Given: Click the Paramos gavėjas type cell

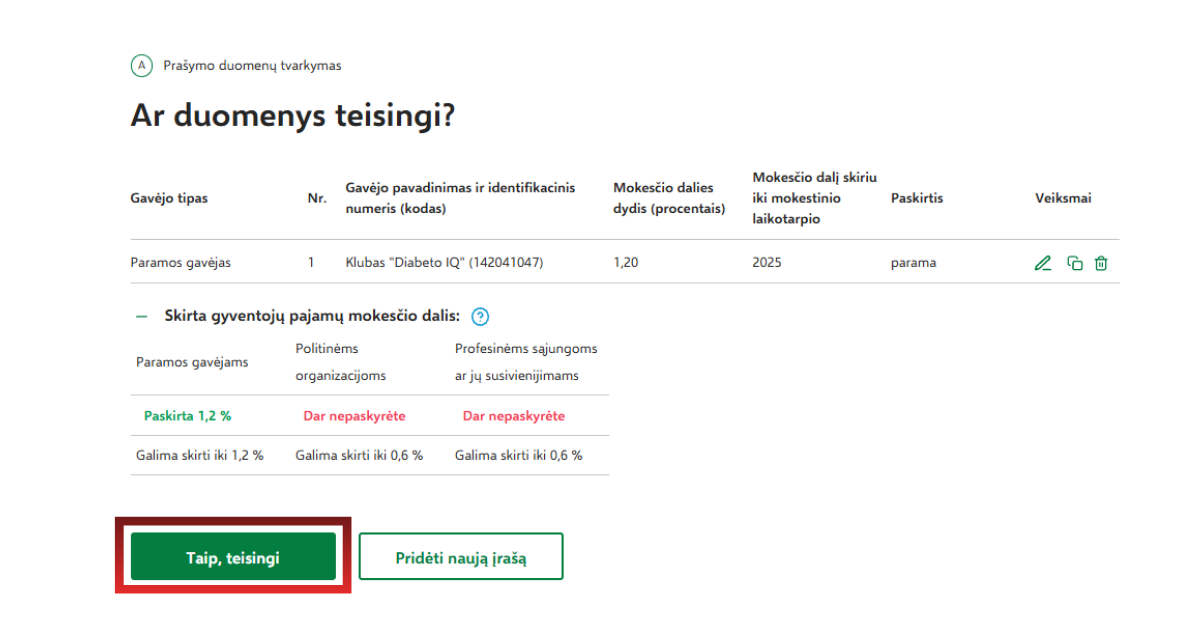Looking at the screenshot, I should tap(180, 263).
